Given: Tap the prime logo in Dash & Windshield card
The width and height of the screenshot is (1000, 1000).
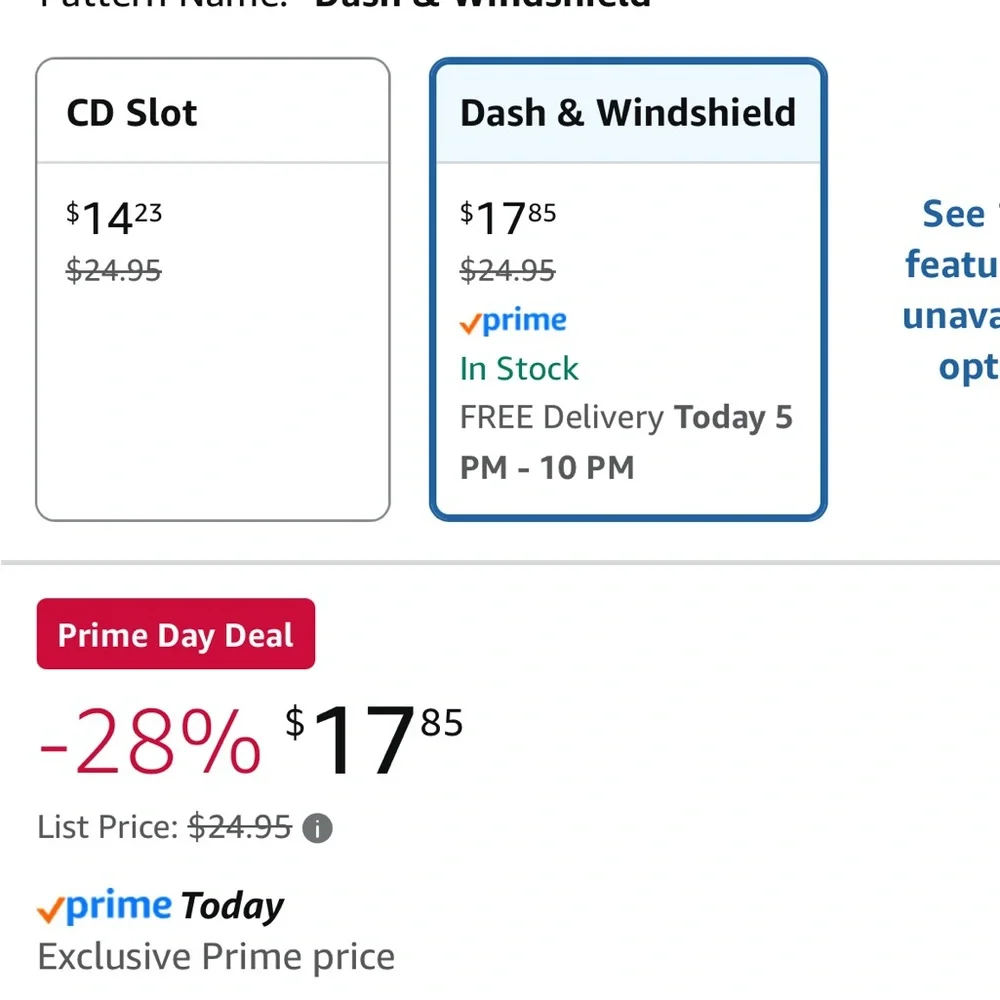Looking at the screenshot, I should click(x=513, y=321).
